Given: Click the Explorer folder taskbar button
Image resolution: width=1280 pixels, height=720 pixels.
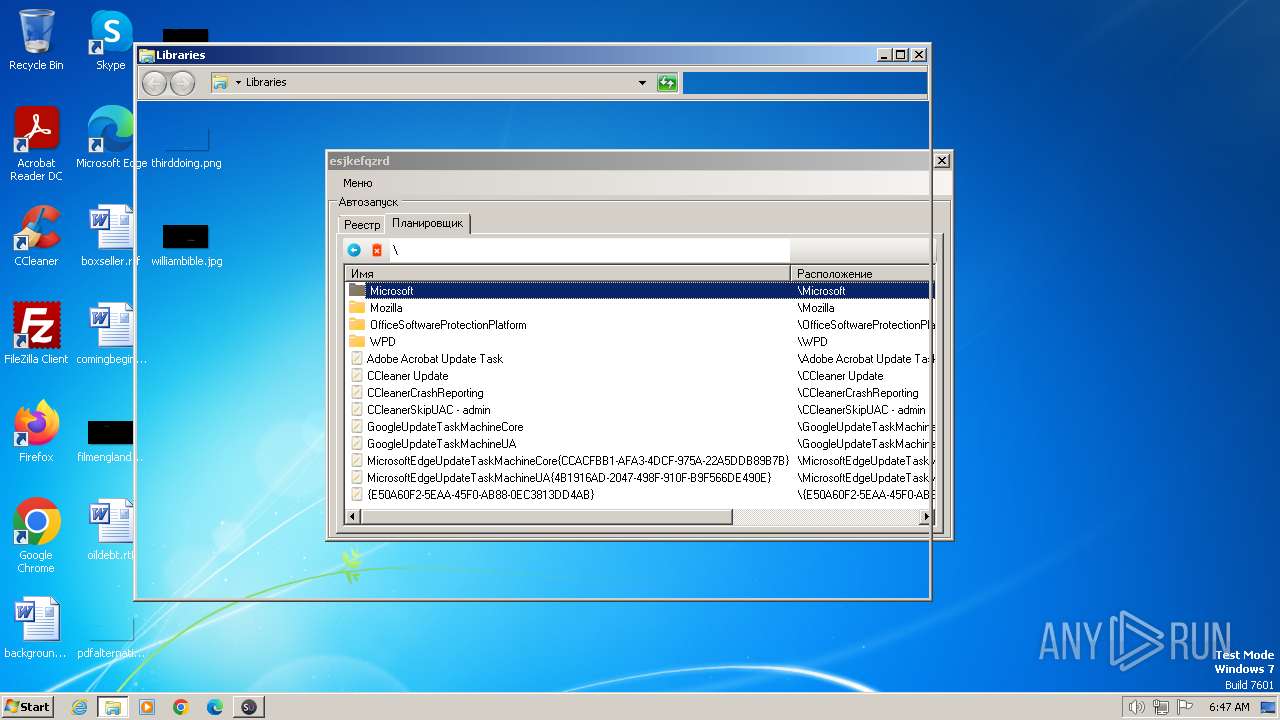Looking at the screenshot, I should tap(113, 707).
